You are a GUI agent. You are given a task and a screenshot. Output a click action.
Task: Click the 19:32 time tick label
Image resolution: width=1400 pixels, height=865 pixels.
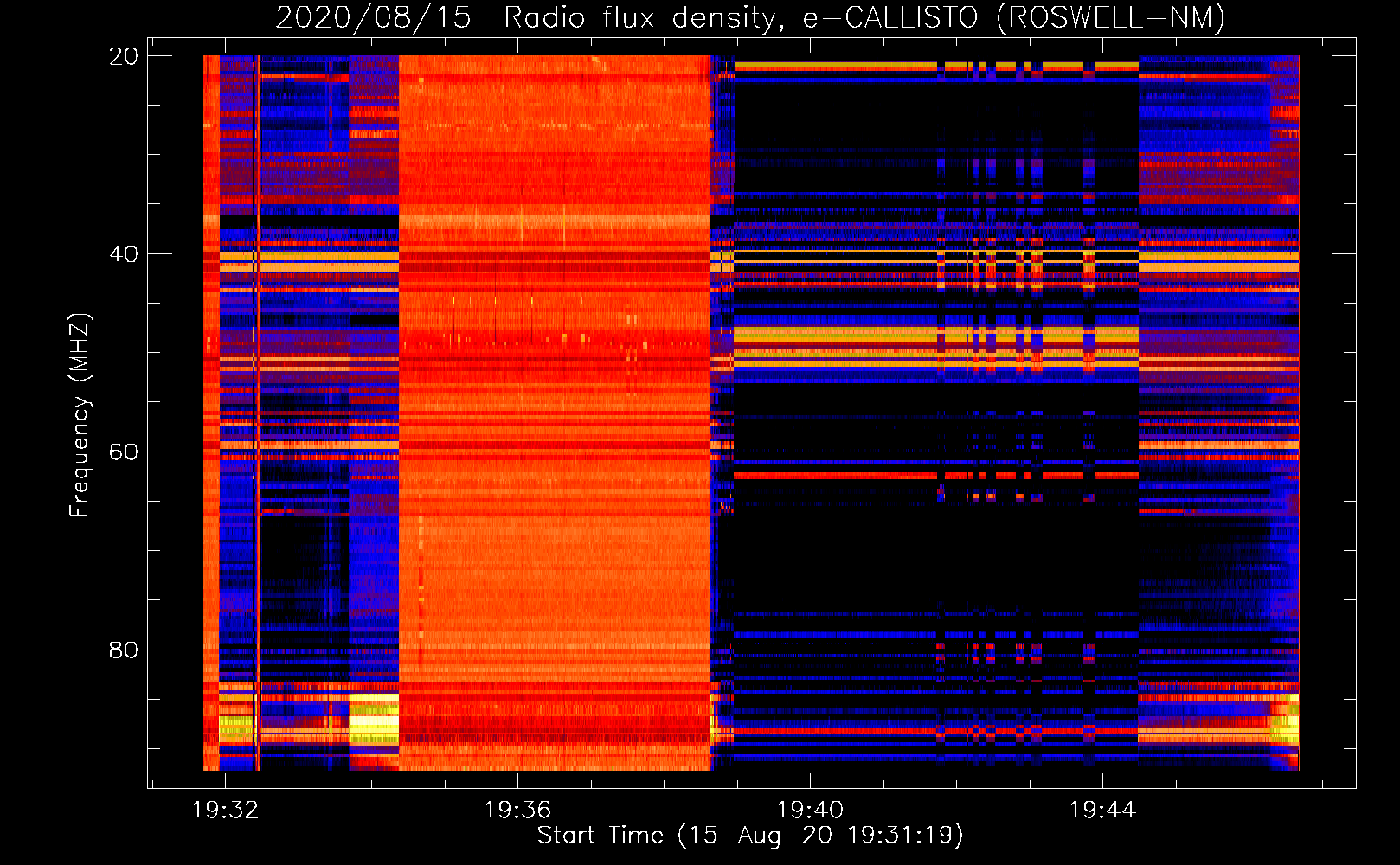tap(225, 811)
